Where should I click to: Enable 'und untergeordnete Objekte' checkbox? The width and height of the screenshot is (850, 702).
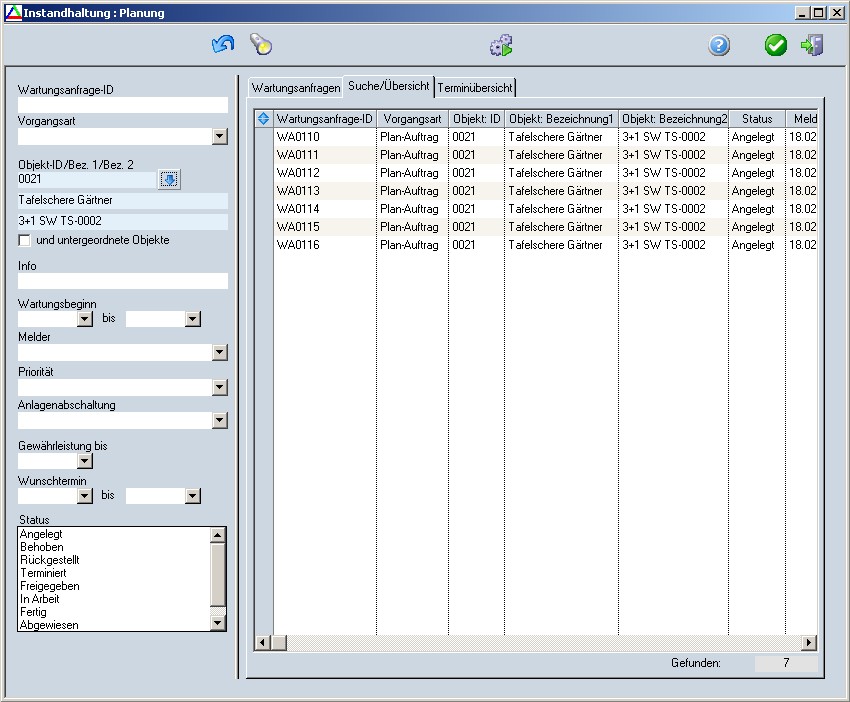click(x=25, y=241)
